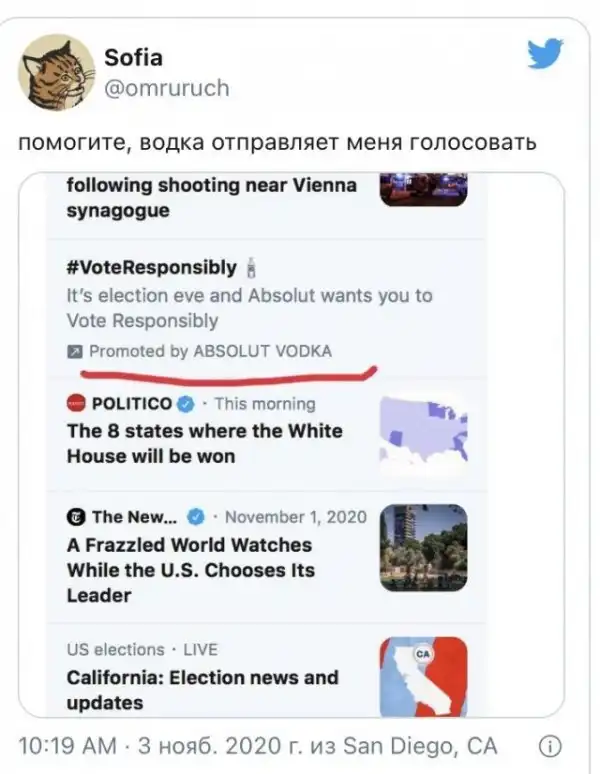The height and width of the screenshot is (774, 600).
Task: Open California election news and updates
Action: coord(202,690)
